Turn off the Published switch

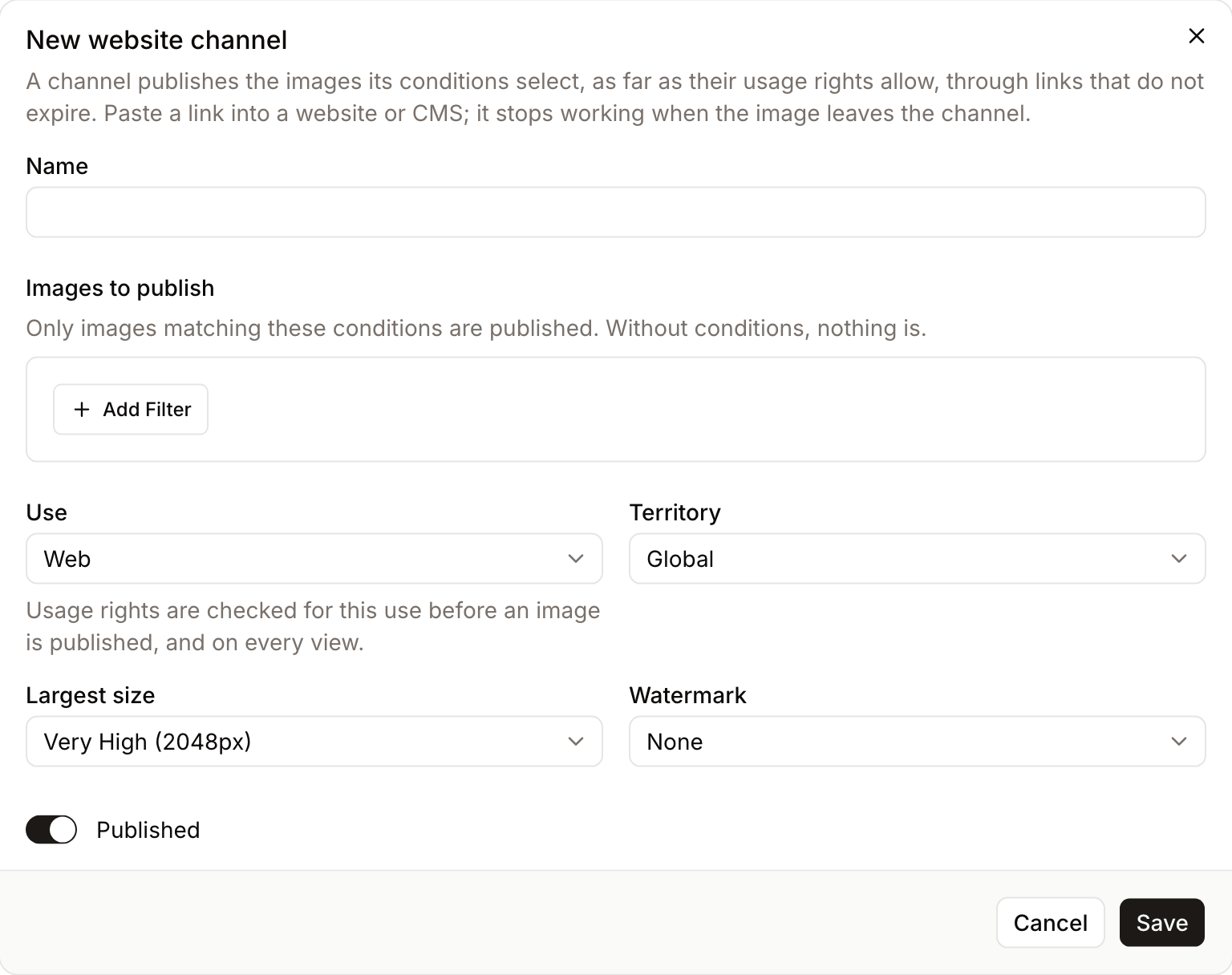(51, 830)
